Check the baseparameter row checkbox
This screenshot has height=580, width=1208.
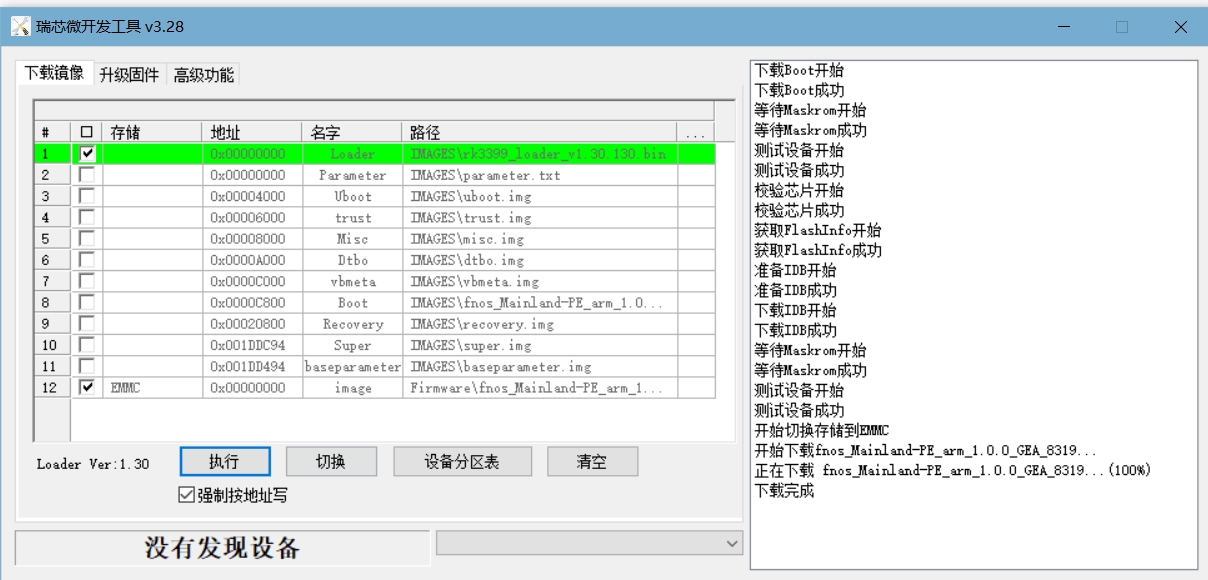click(x=87, y=366)
